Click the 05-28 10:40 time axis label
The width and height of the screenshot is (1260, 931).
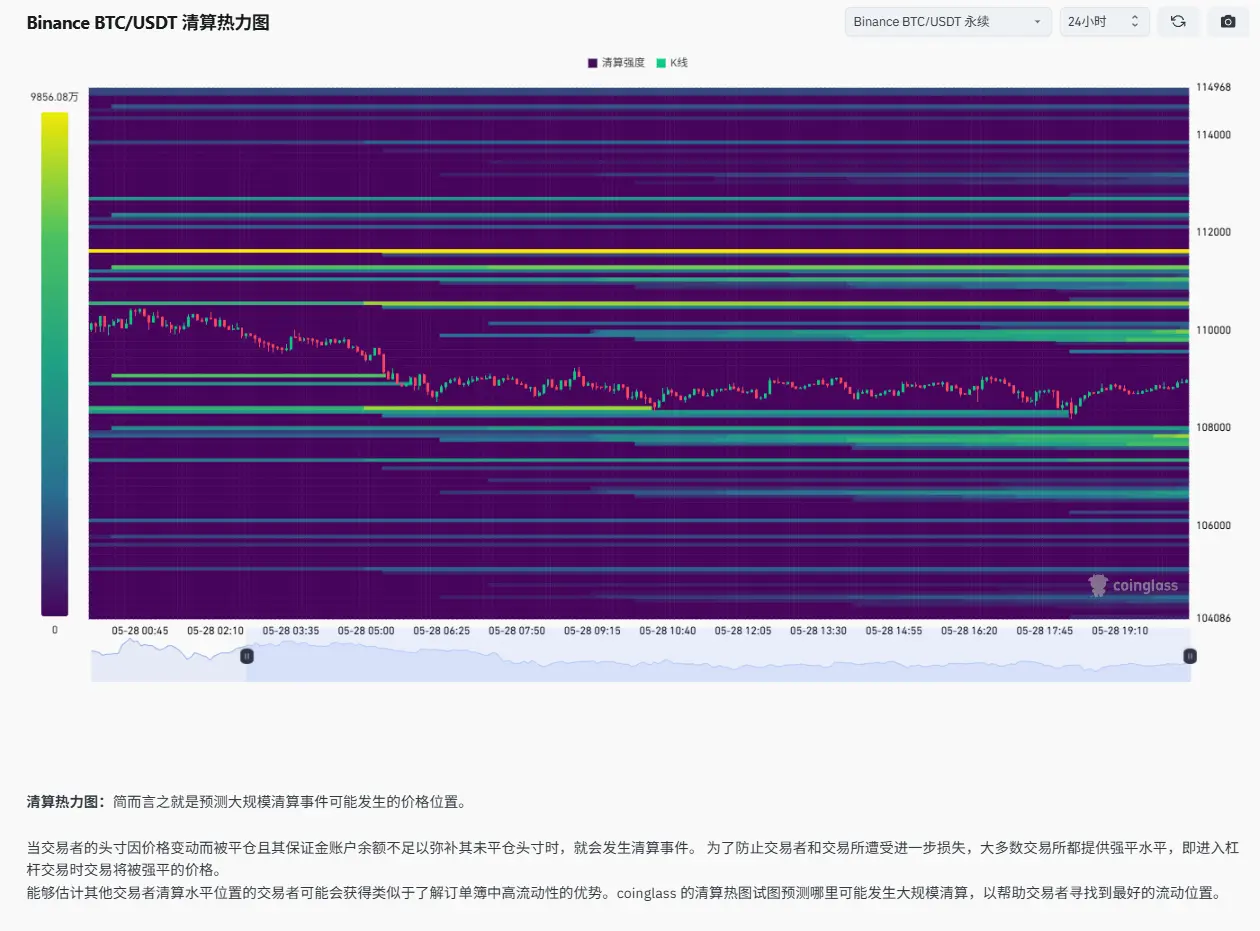(668, 631)
